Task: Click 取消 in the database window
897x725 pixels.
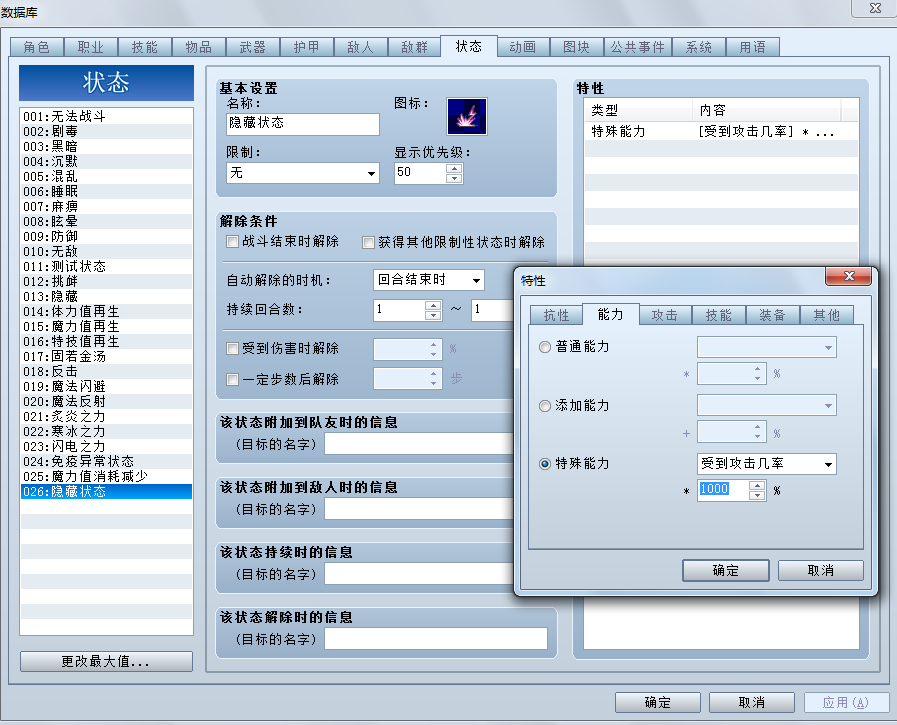Action: (x=752, y=702)
